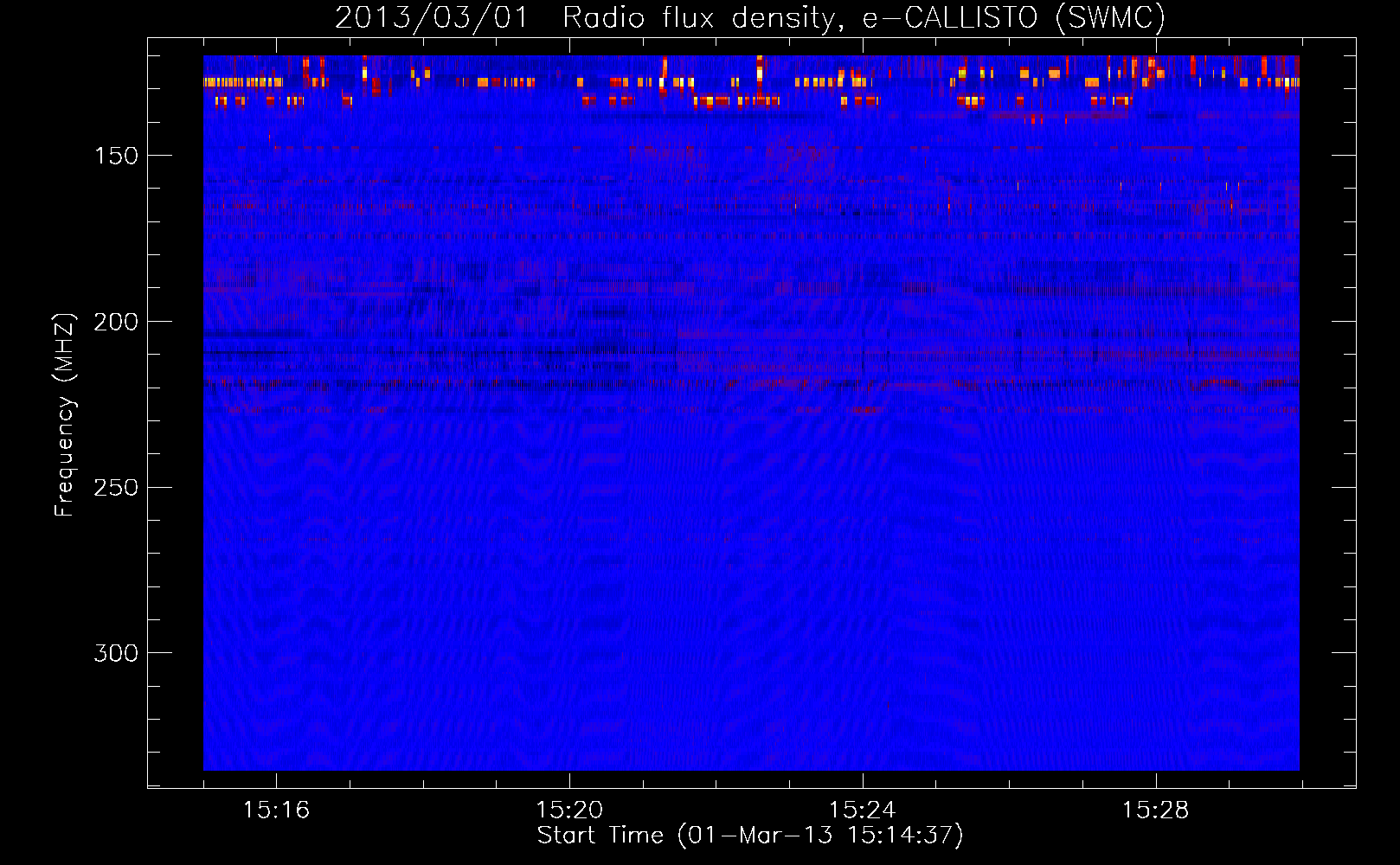Select the date 2013/03/01 in the title
The width and height of the screenshot is (1400, 865).
[431, 17]
